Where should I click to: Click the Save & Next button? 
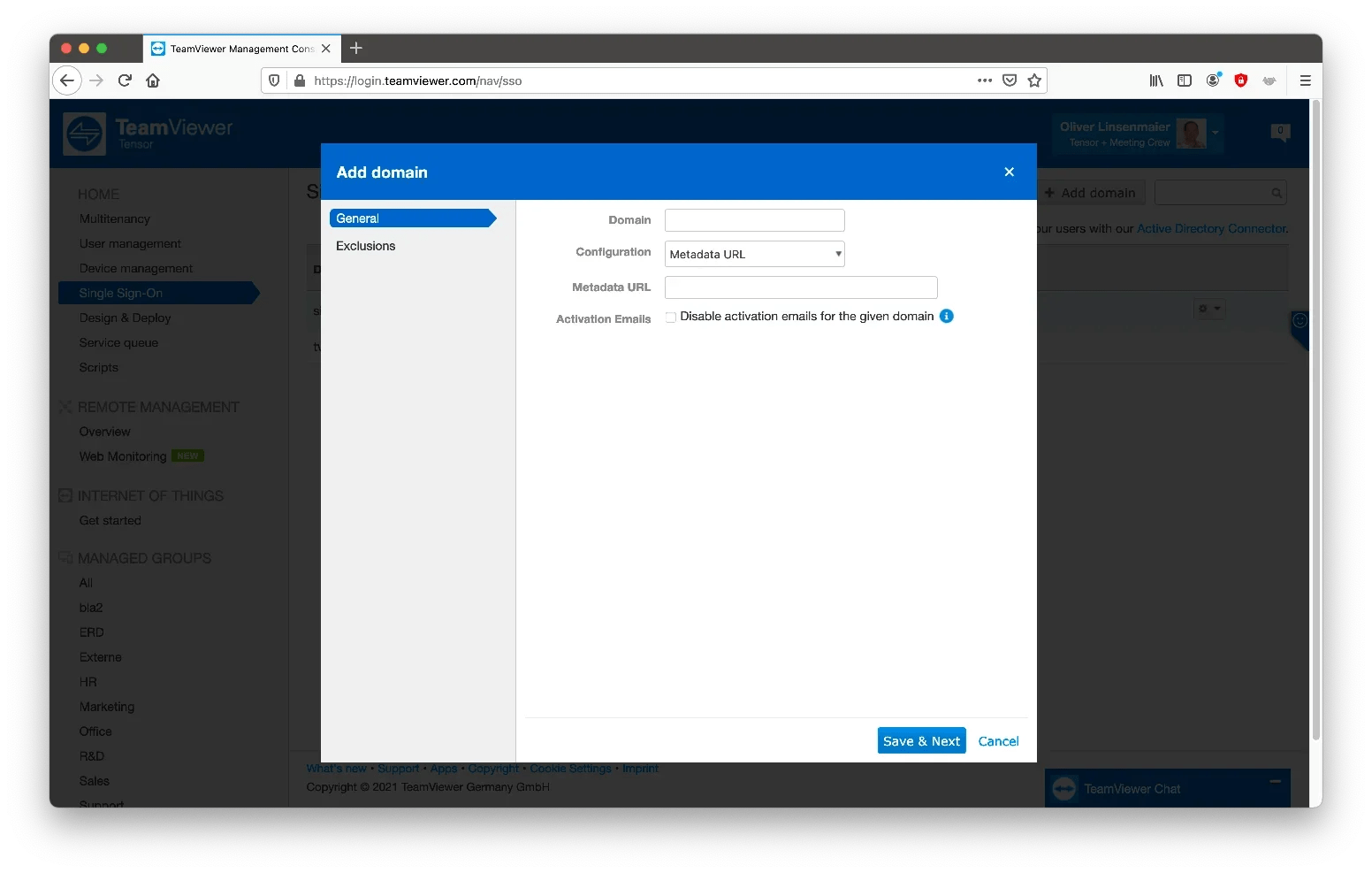coord(921,740)
